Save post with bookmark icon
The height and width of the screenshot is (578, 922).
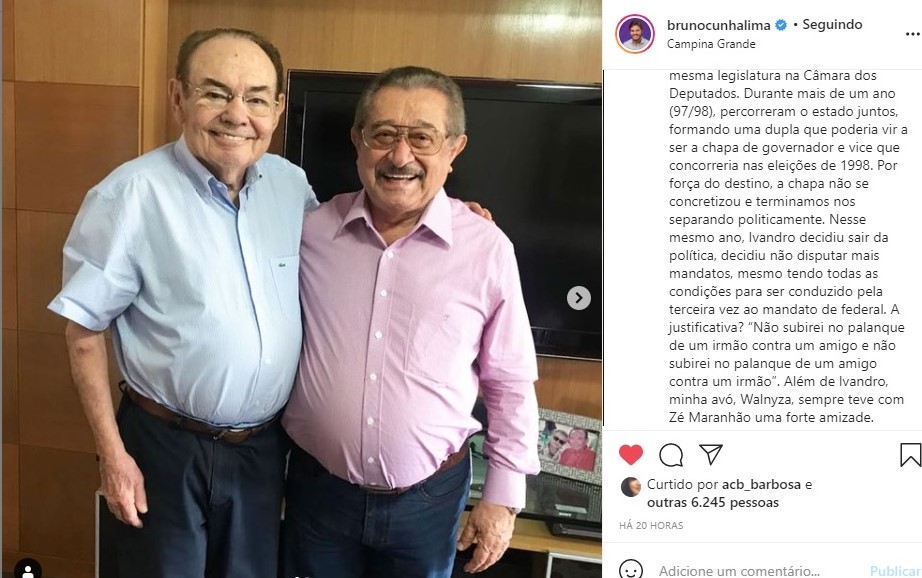pos(910,455)
